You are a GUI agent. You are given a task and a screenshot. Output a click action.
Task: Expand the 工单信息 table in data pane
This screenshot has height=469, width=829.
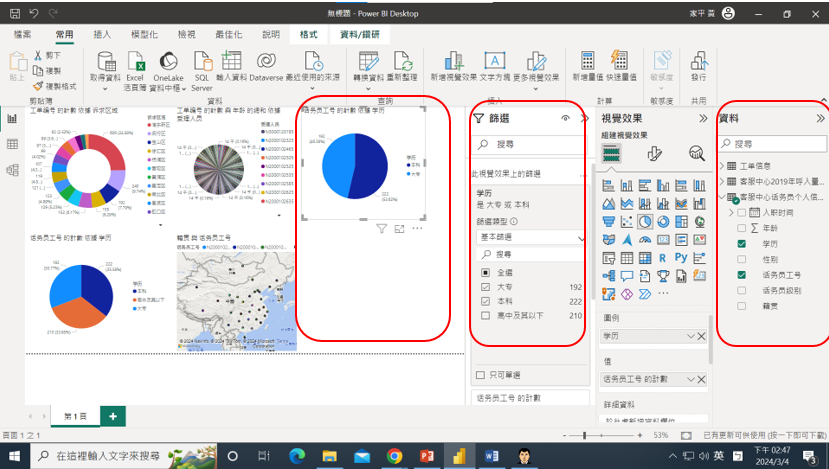(723, 166)
